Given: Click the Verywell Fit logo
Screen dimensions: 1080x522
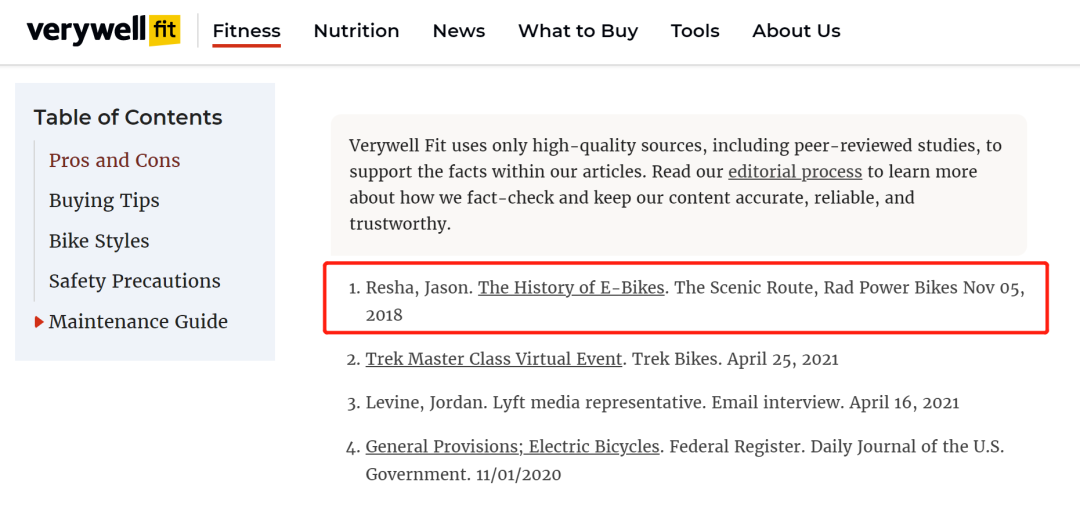Looking at the screenshot, I should click(x=103, y=31).
